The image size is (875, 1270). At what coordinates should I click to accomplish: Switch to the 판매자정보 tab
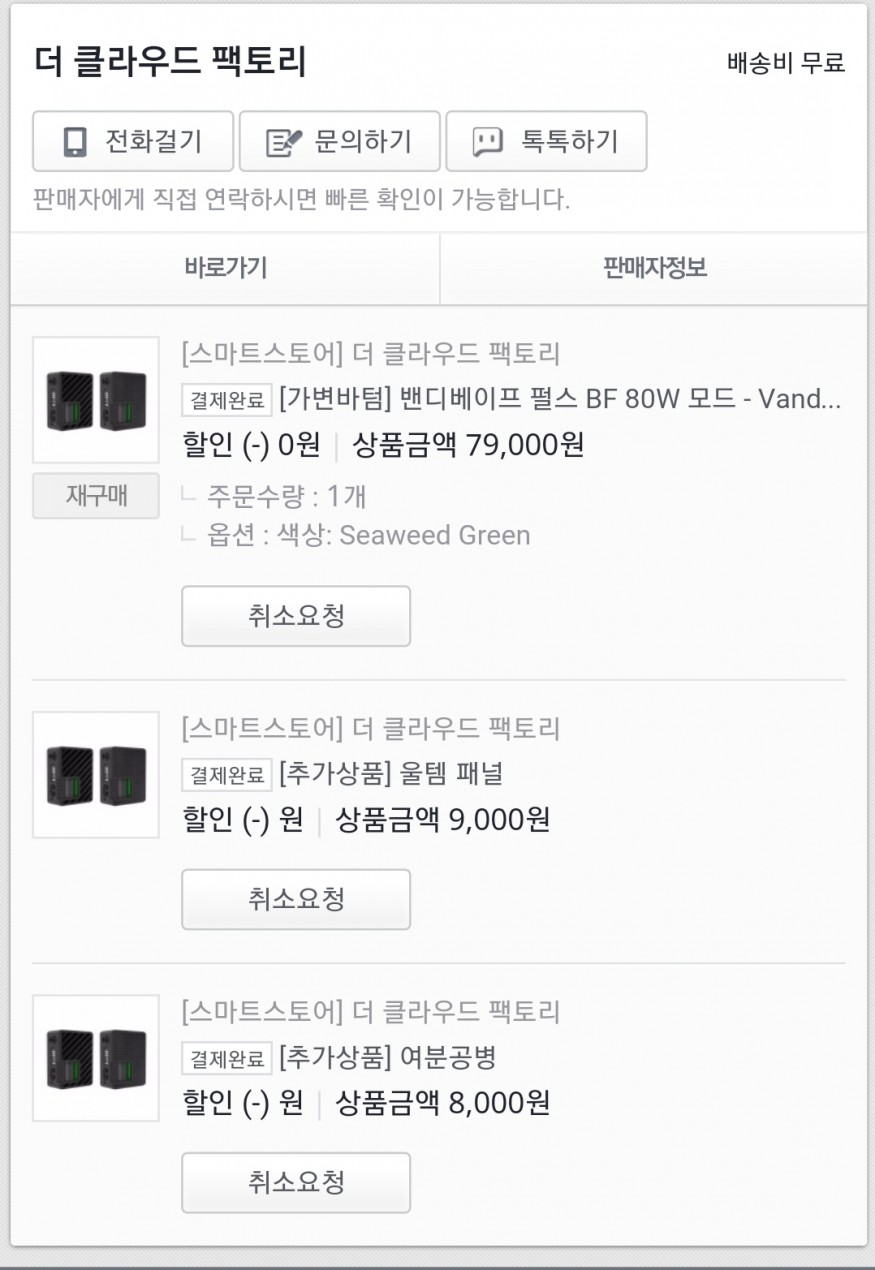[654, 268]
